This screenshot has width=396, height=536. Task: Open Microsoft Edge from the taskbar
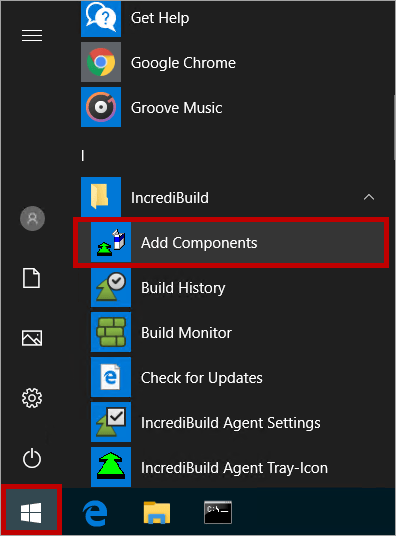(95, 513)
